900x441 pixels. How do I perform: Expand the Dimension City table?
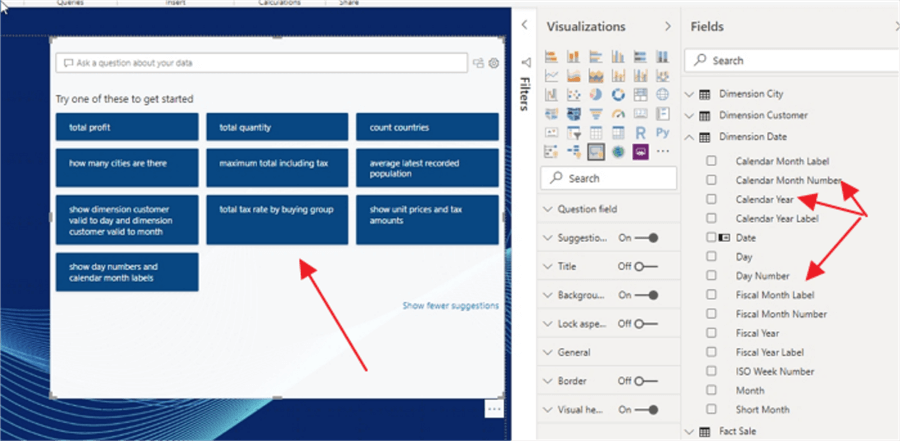click(689, 94)
